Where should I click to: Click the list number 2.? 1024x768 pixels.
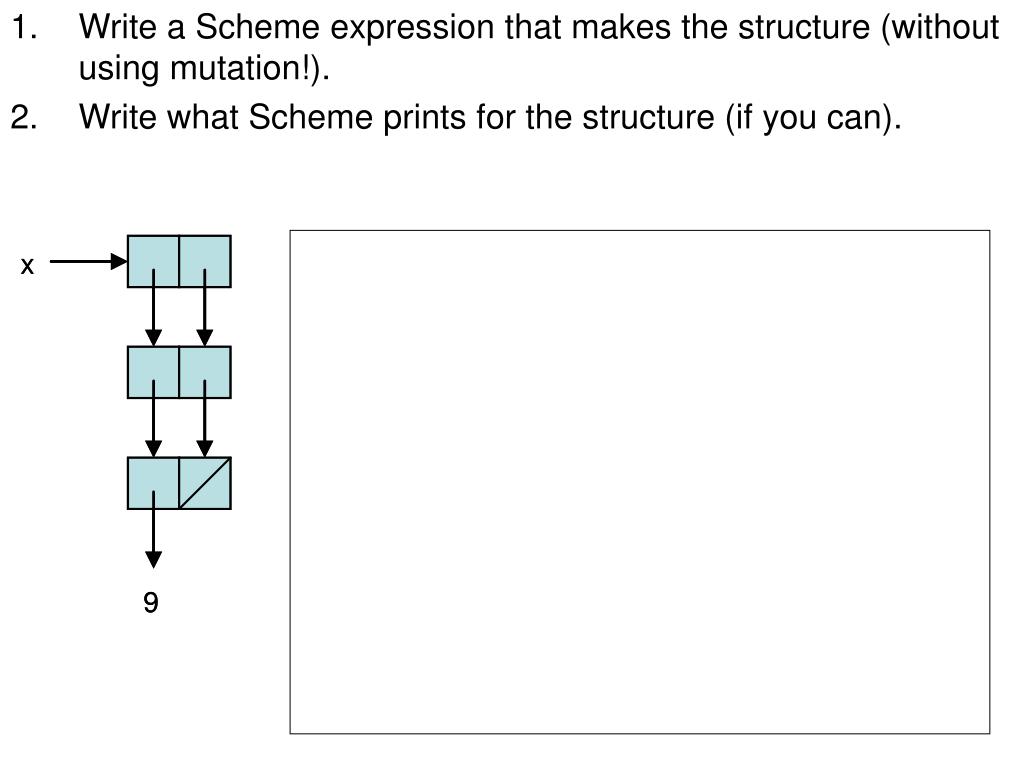[24, 118]
